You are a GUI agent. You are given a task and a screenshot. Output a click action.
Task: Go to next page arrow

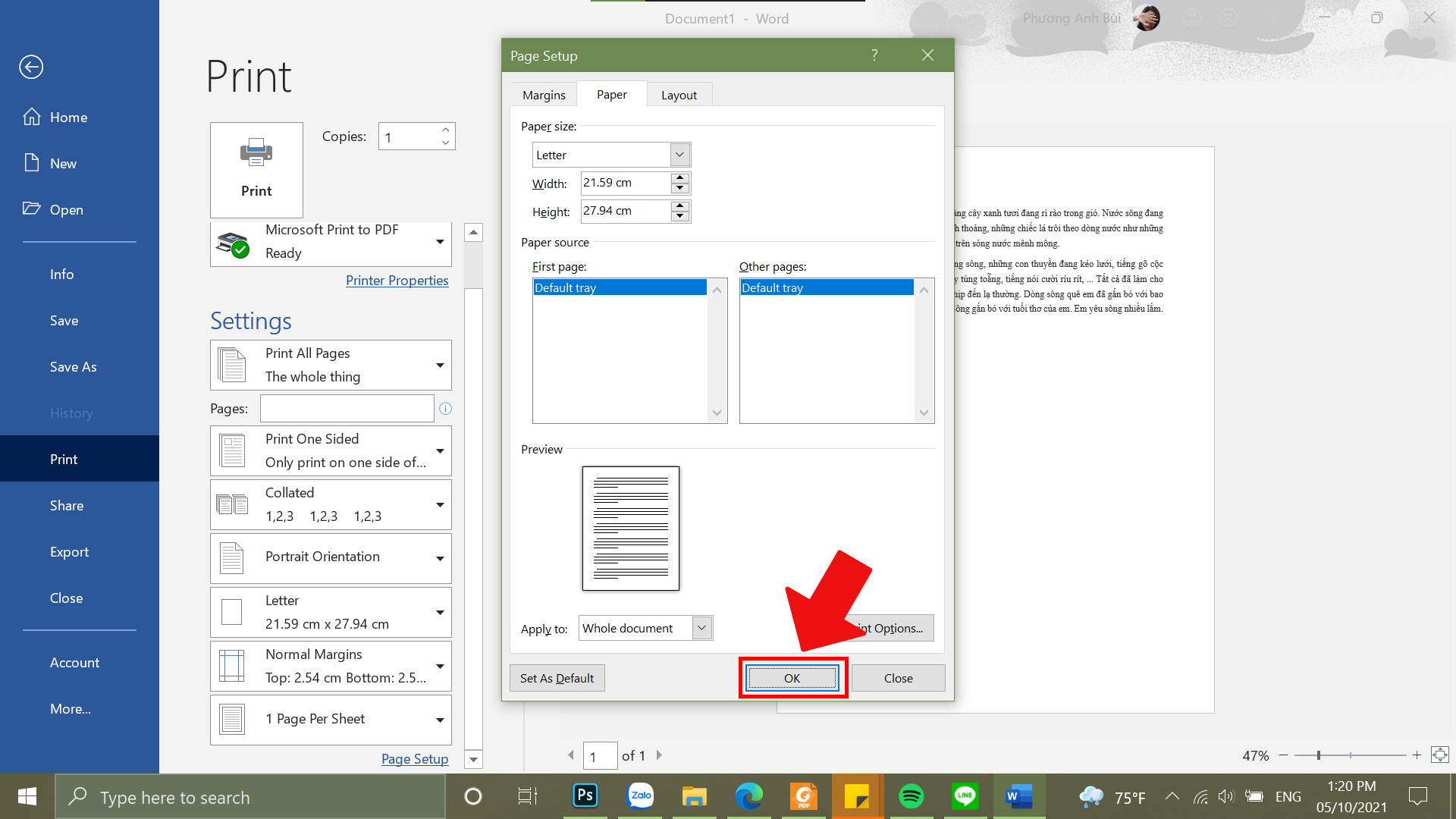[x=659, y=755]
